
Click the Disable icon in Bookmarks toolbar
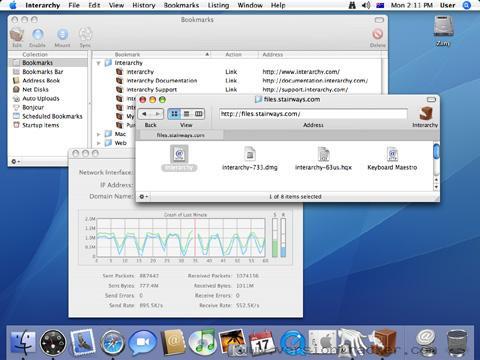(x=38, y=35)
